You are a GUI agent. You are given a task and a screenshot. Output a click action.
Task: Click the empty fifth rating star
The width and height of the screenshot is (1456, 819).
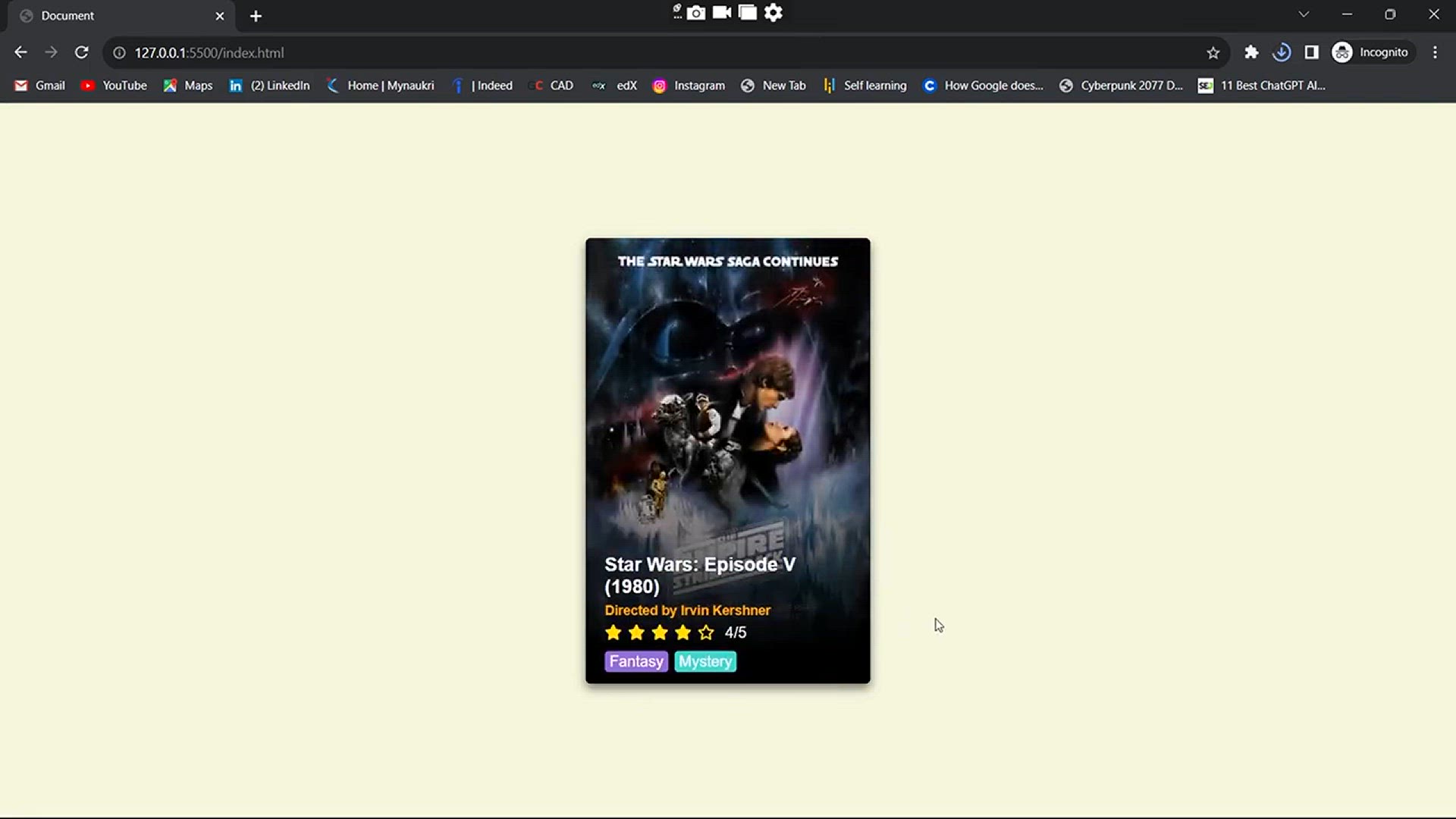pos(706,632)
